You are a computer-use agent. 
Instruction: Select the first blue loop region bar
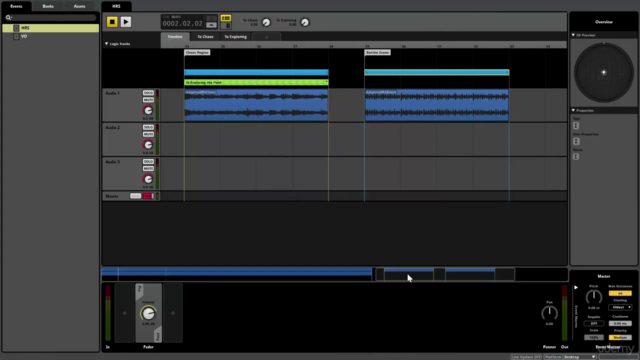tap(256, 72)
